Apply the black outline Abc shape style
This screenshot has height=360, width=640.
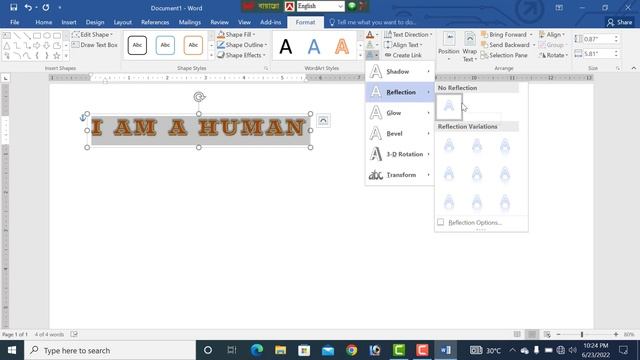point(137,45)
